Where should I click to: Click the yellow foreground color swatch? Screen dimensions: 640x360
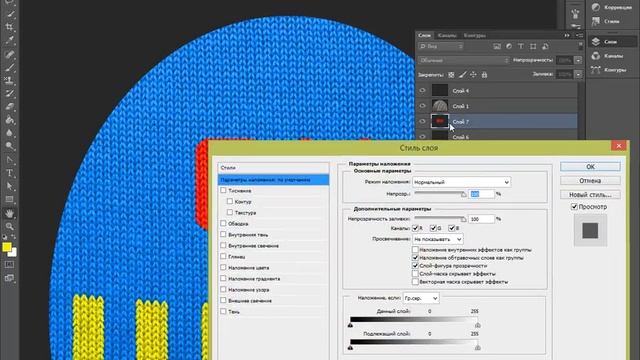[7, 247]
